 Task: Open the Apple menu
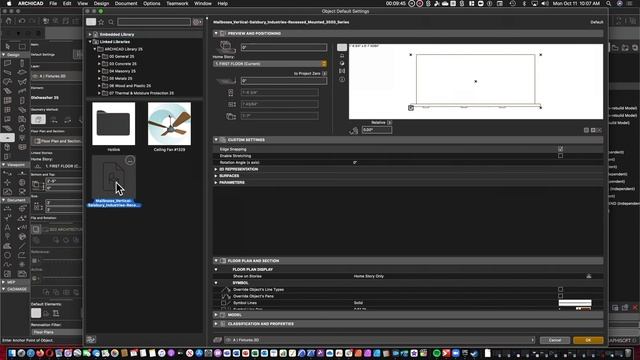point(9,3)
